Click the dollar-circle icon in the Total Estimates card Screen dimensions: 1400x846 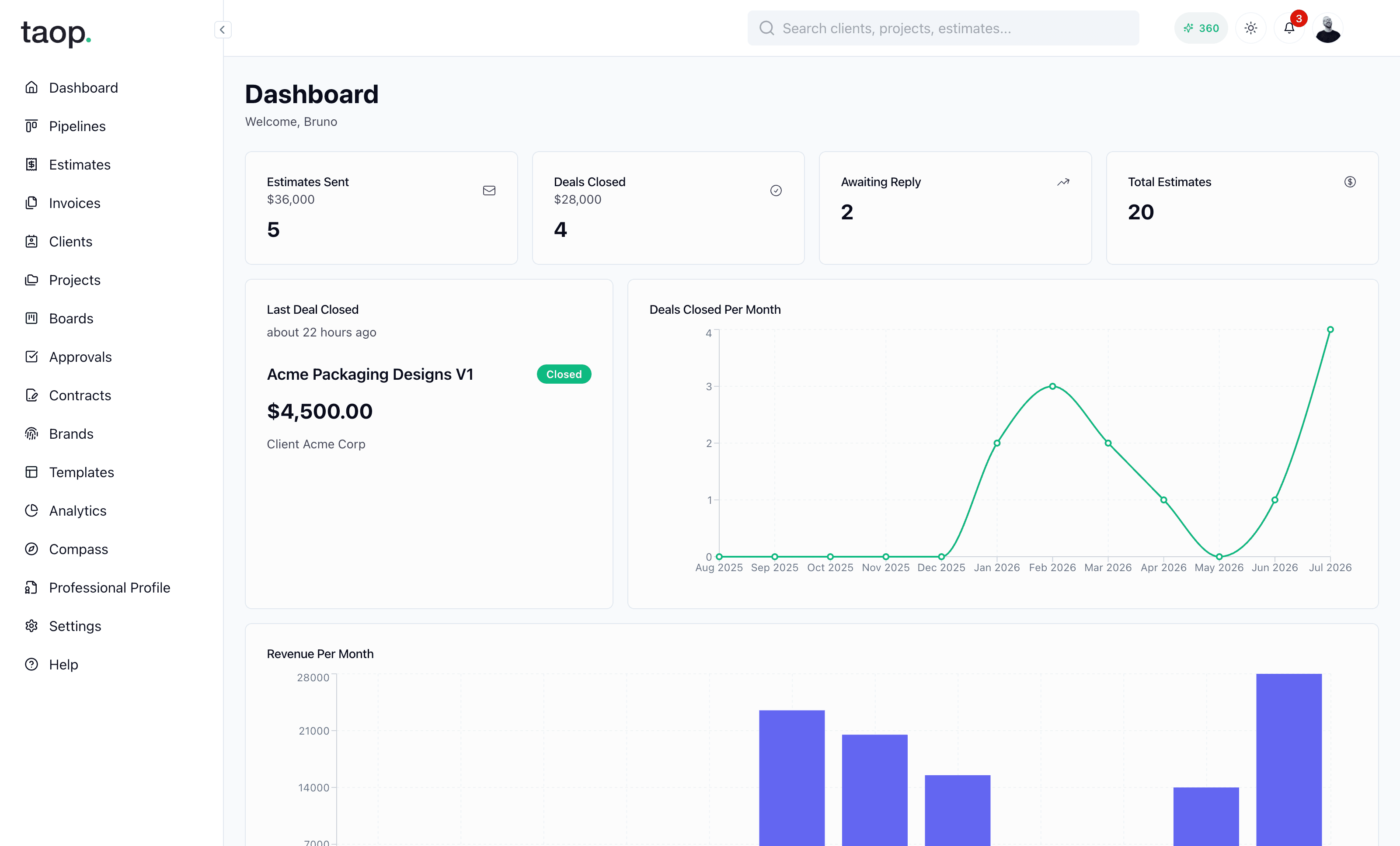[1350, 182]
